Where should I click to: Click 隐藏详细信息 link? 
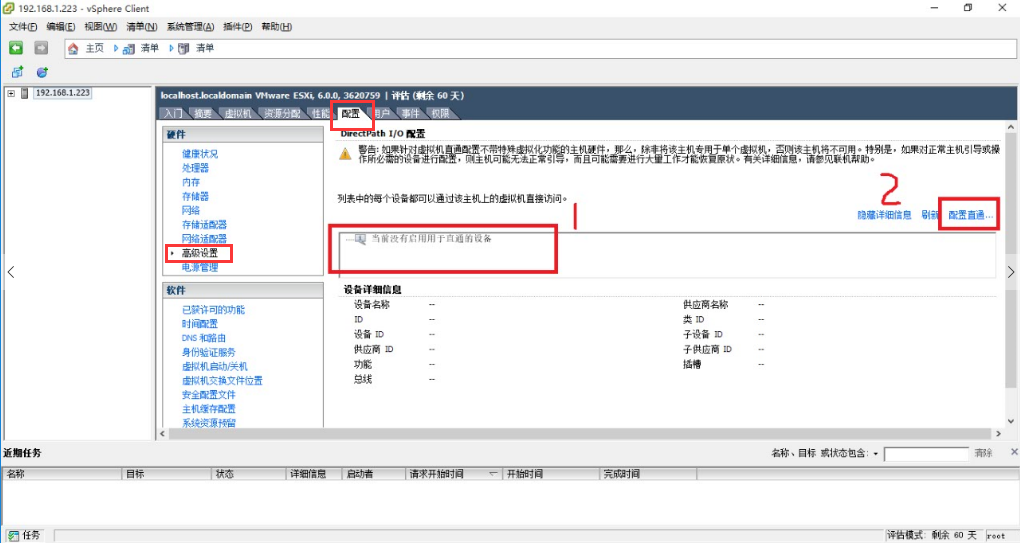884,215
